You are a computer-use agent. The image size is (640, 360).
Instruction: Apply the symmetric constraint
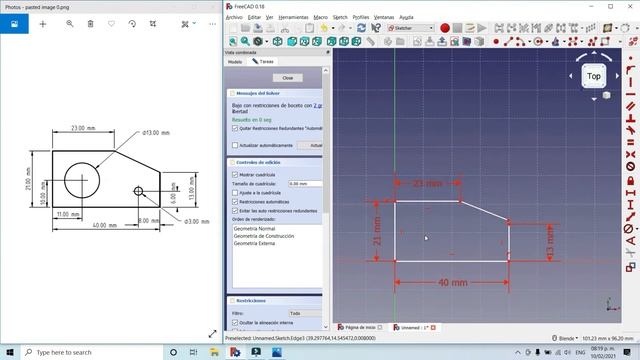pos(631,154)
